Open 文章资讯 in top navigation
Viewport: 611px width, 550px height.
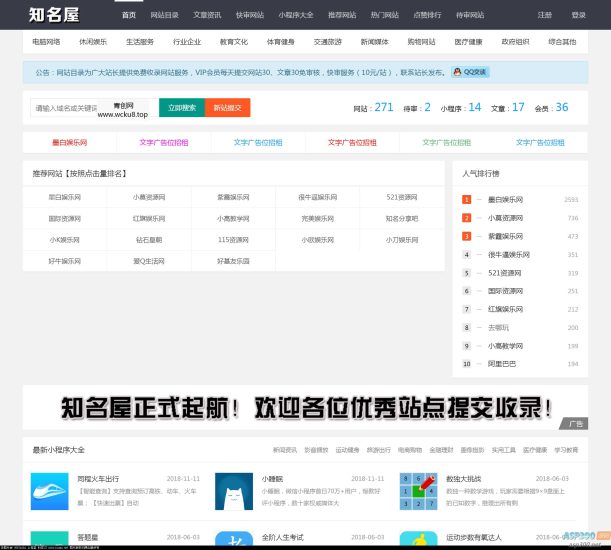pos(207,15)
